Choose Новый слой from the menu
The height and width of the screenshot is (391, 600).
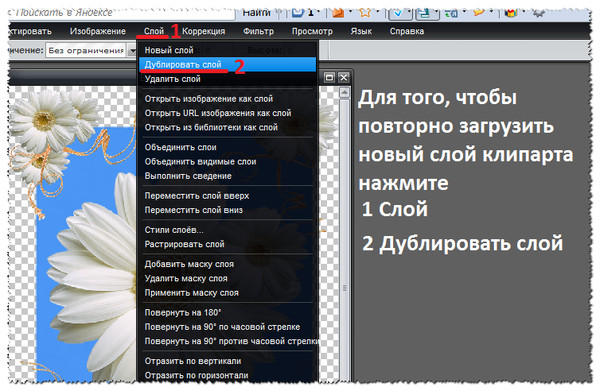227,50
